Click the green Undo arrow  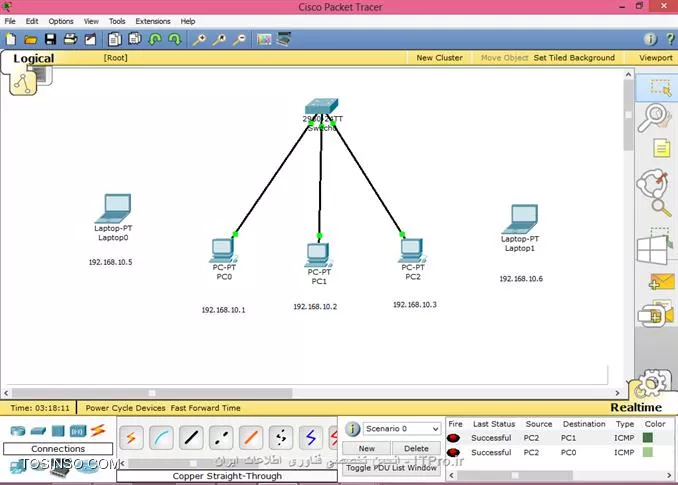pyautogui.click(x=155, y=40)
